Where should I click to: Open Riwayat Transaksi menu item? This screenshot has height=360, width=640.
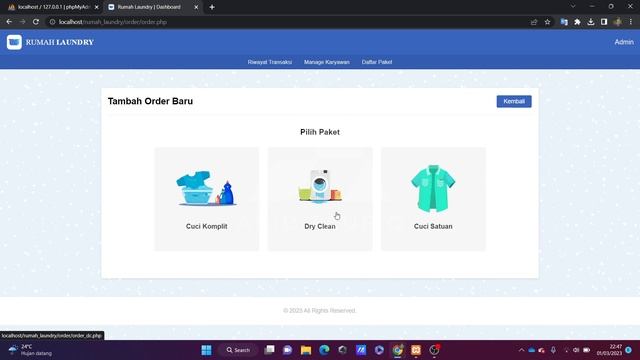pos(269,62)
